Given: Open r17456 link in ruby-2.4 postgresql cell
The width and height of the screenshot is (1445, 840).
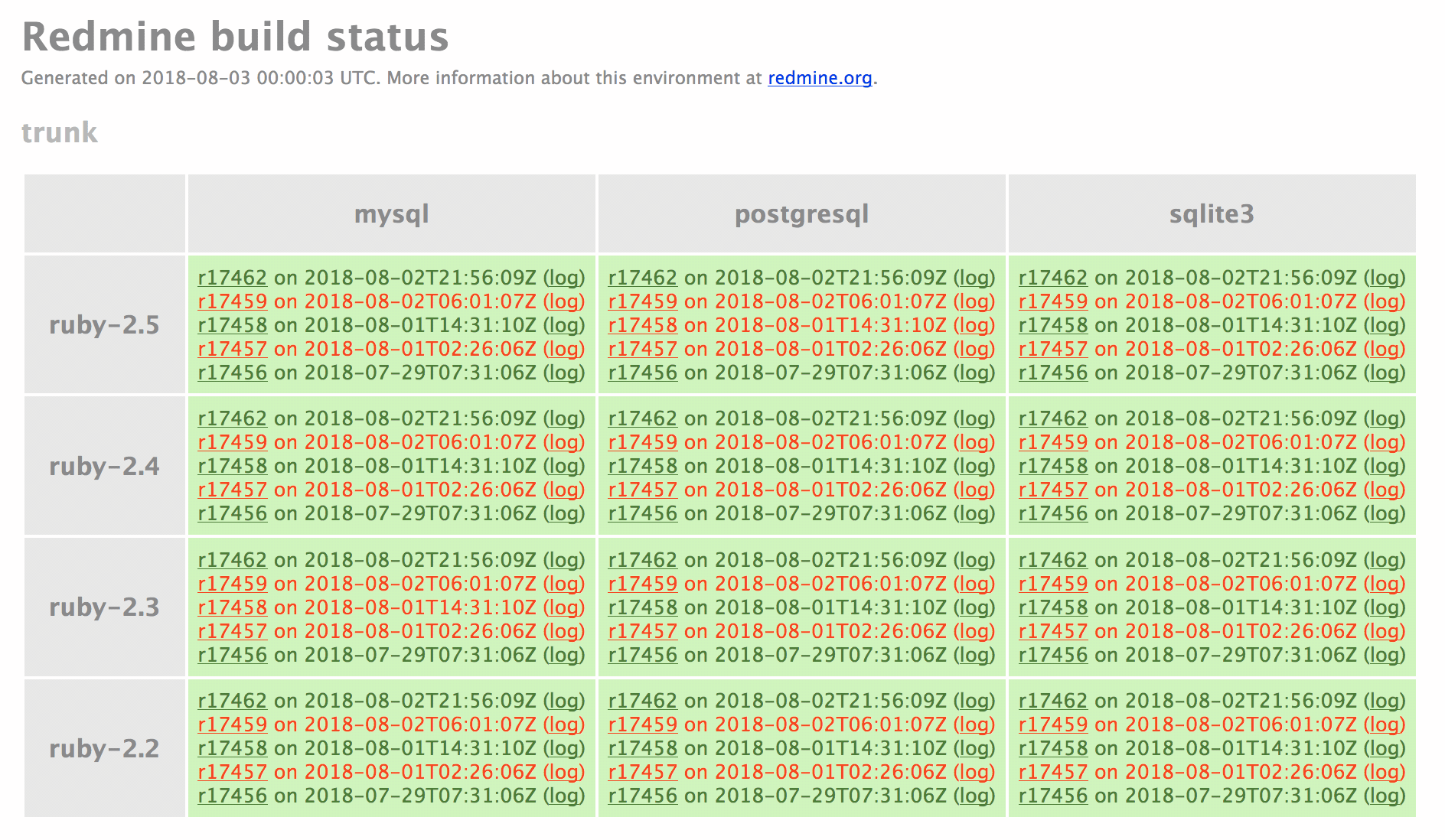Looking at the screenshot, I should point(643,513).
